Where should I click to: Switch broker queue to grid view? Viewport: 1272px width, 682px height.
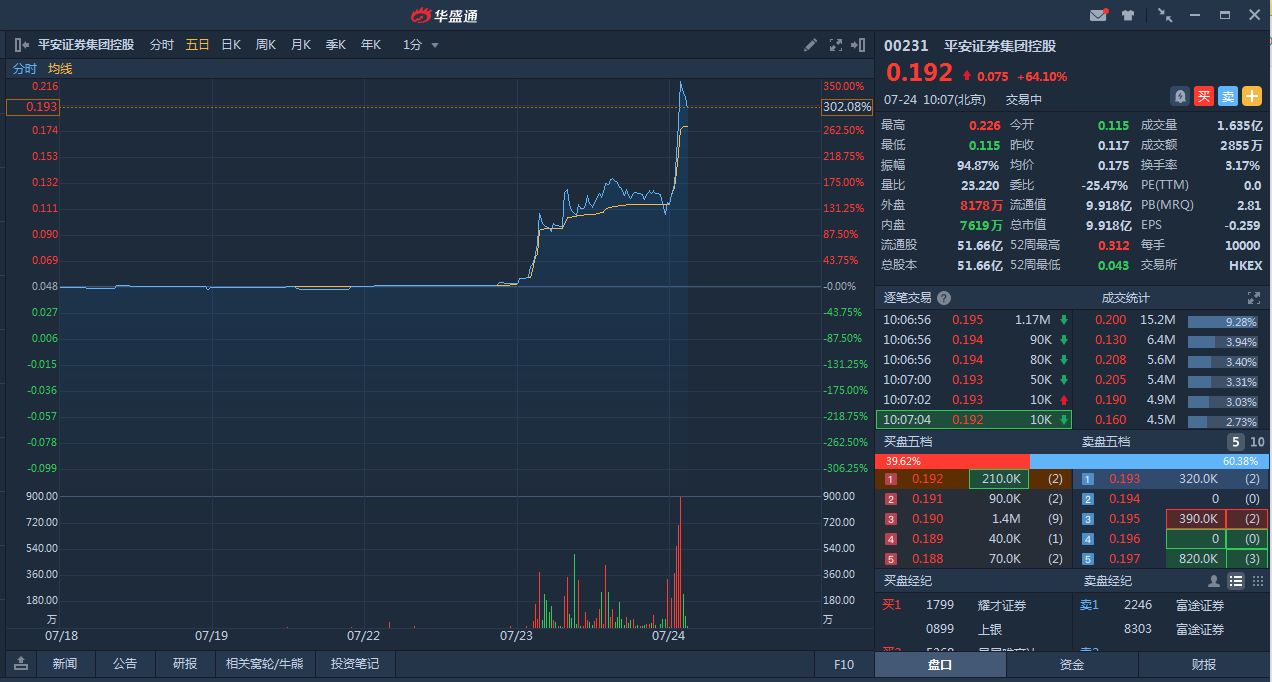[1258, 581]
